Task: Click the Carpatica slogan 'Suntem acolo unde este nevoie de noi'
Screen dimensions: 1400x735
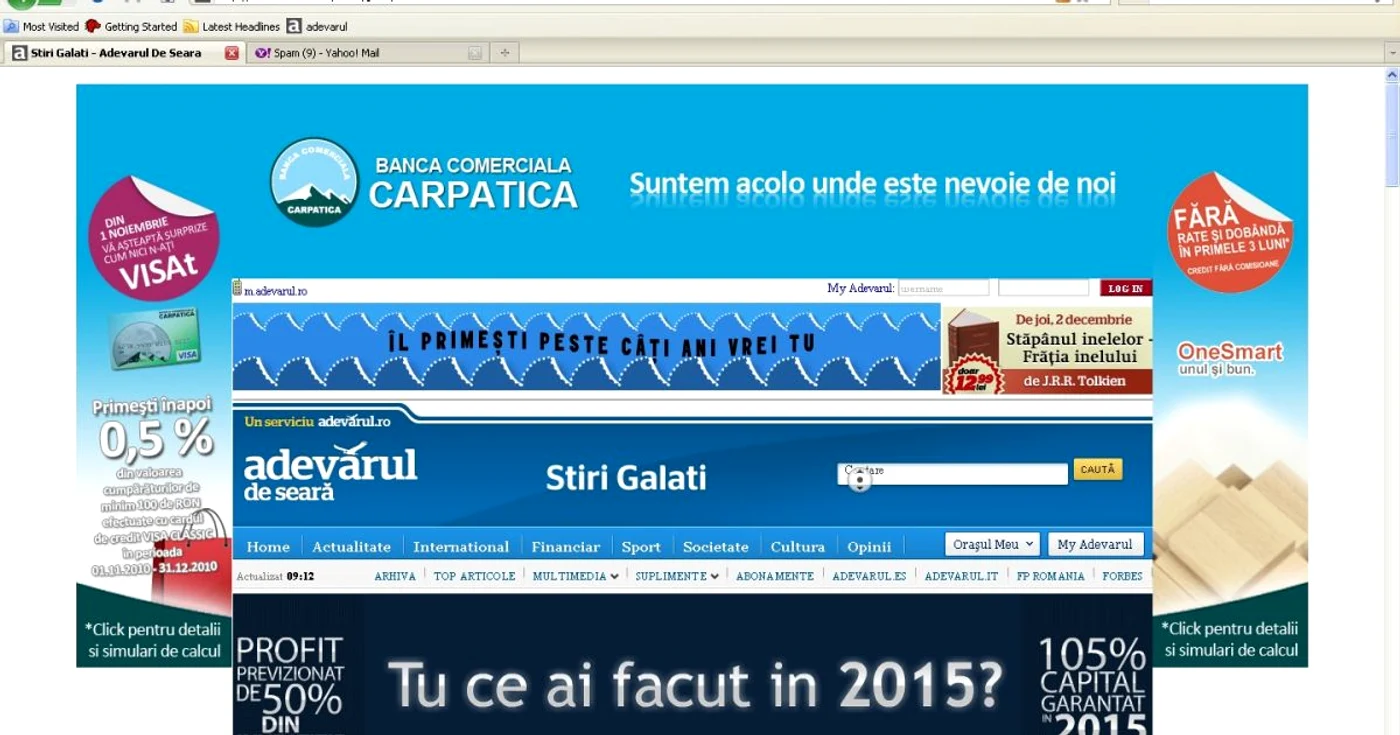Action: pyautogui.click(x=872, y=184)
